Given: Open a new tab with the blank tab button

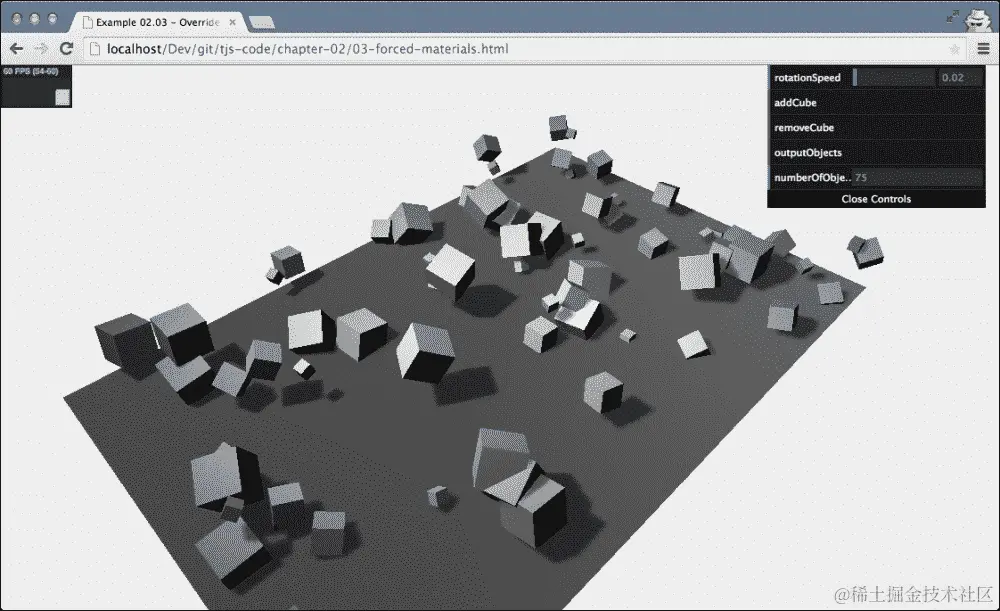Looking at the screenshot, I should (261, 23).
